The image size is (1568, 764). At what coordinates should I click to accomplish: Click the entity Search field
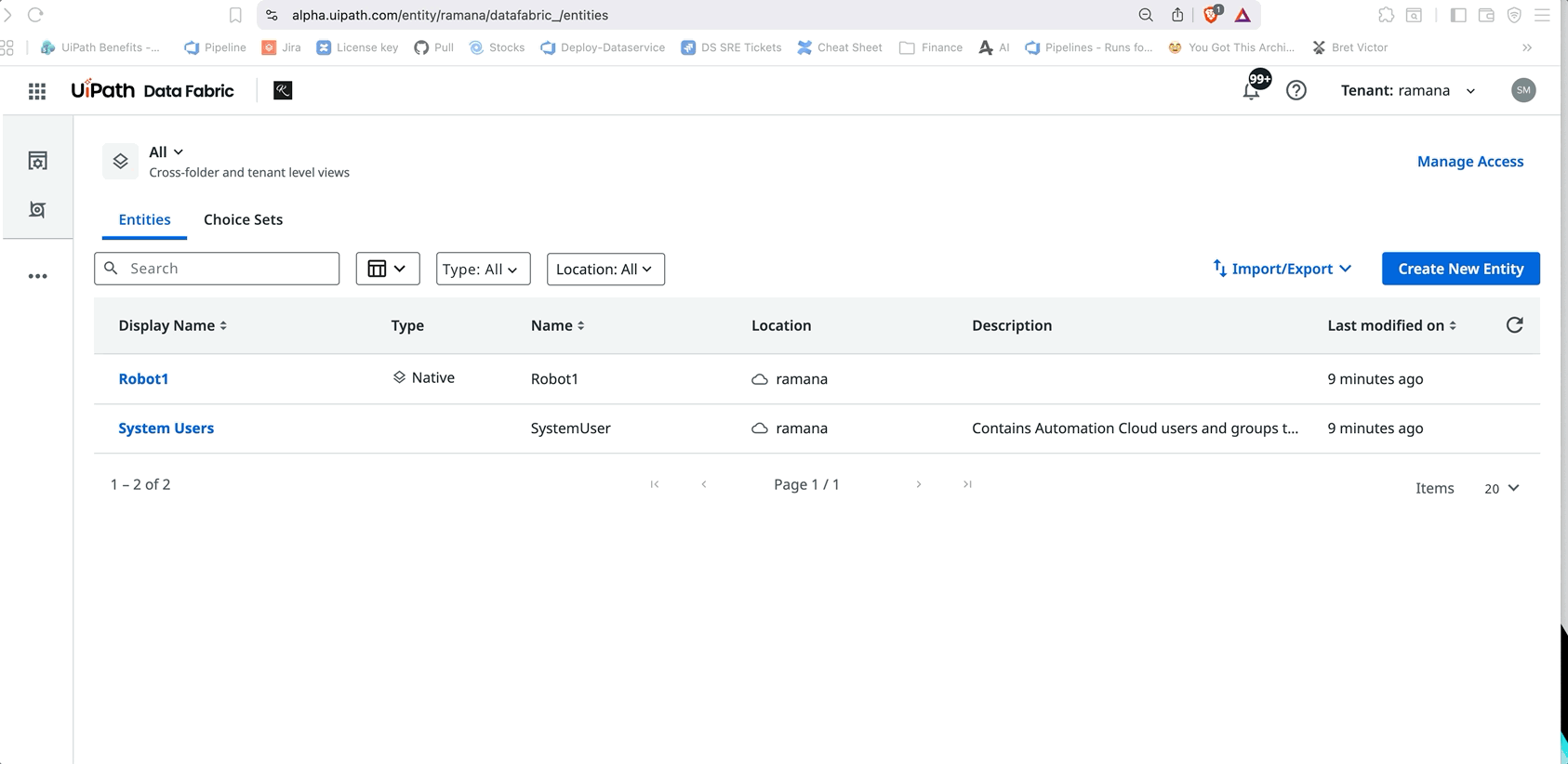pyautogui.click(x=217, y=269)
